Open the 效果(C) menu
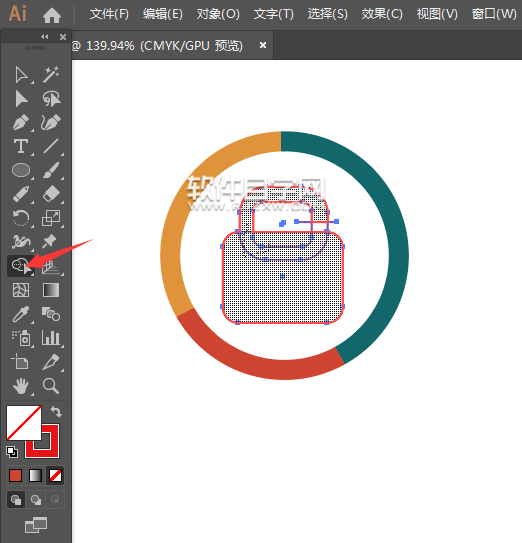The image size is (522, 543). coord(382,14)
